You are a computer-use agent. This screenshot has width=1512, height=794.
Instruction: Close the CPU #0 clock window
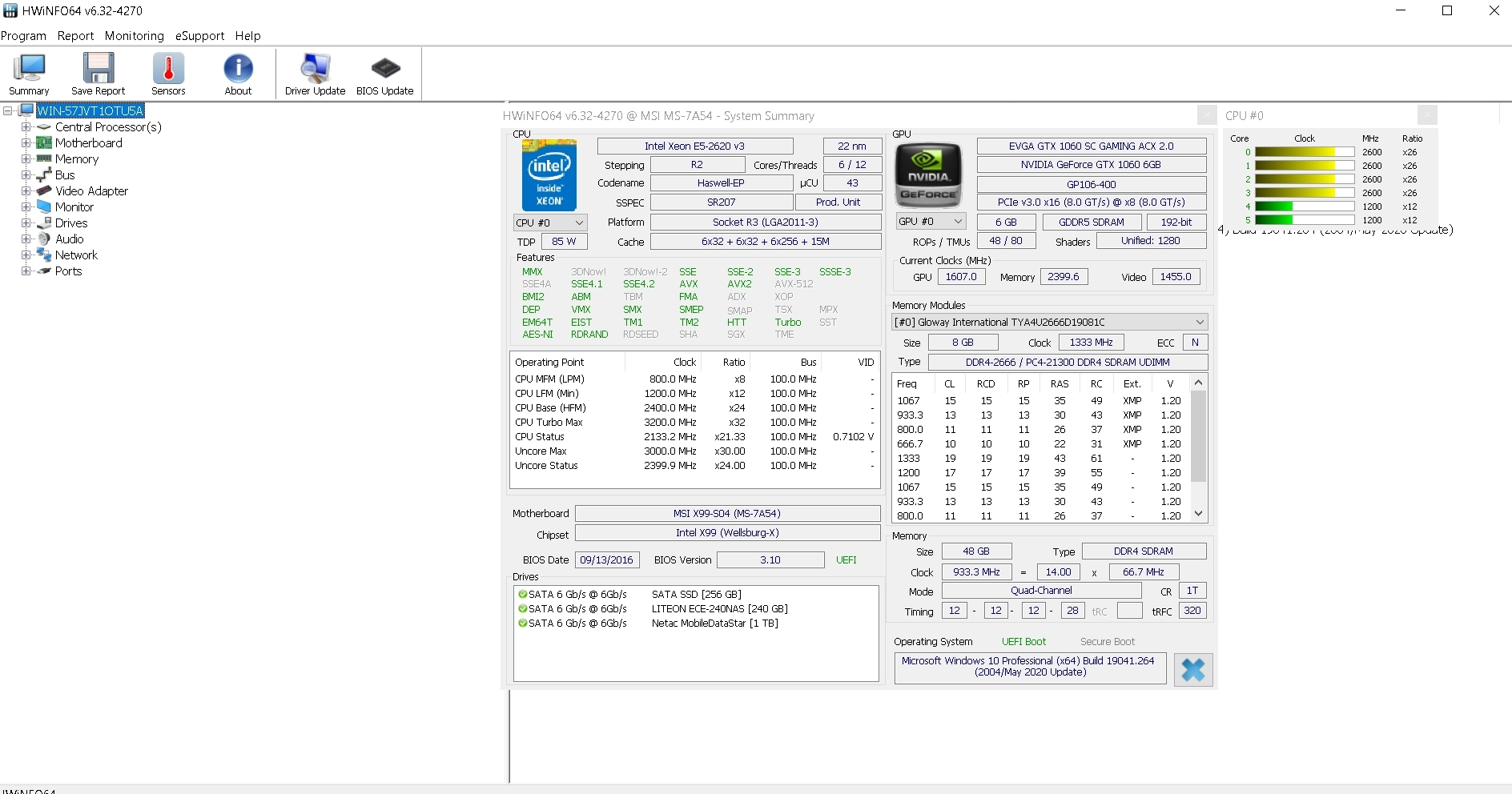(1427, 115)
